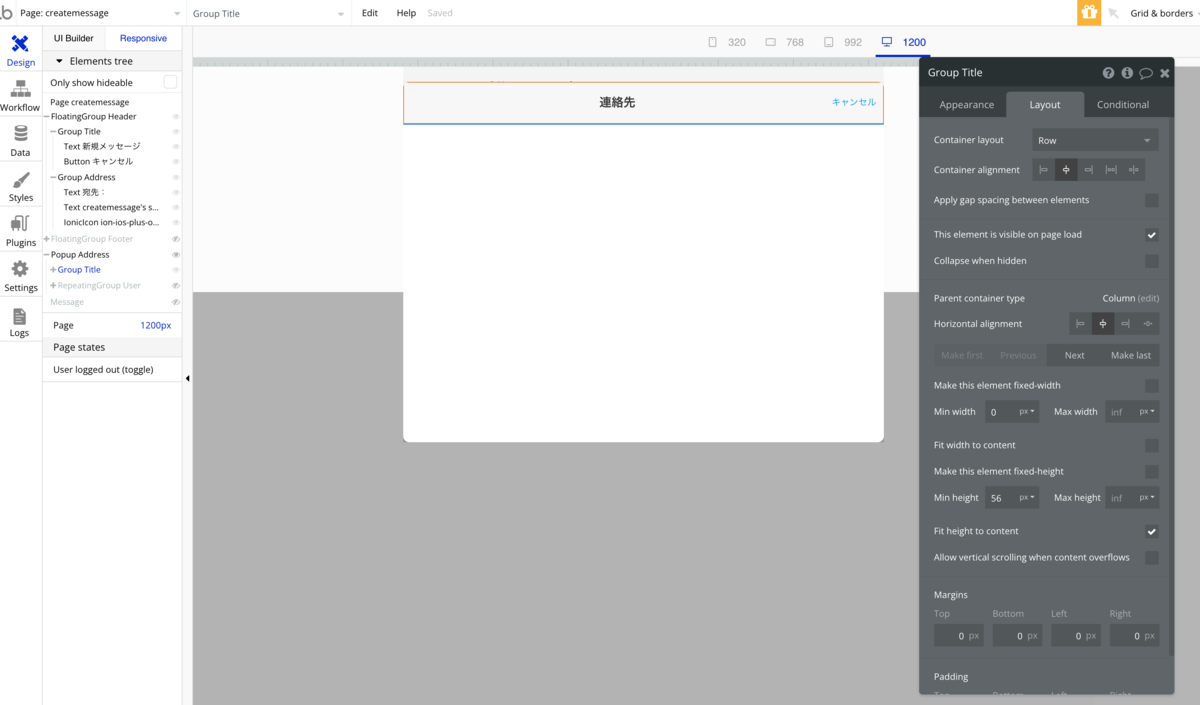Set container alignment to right

[1088, 170]
